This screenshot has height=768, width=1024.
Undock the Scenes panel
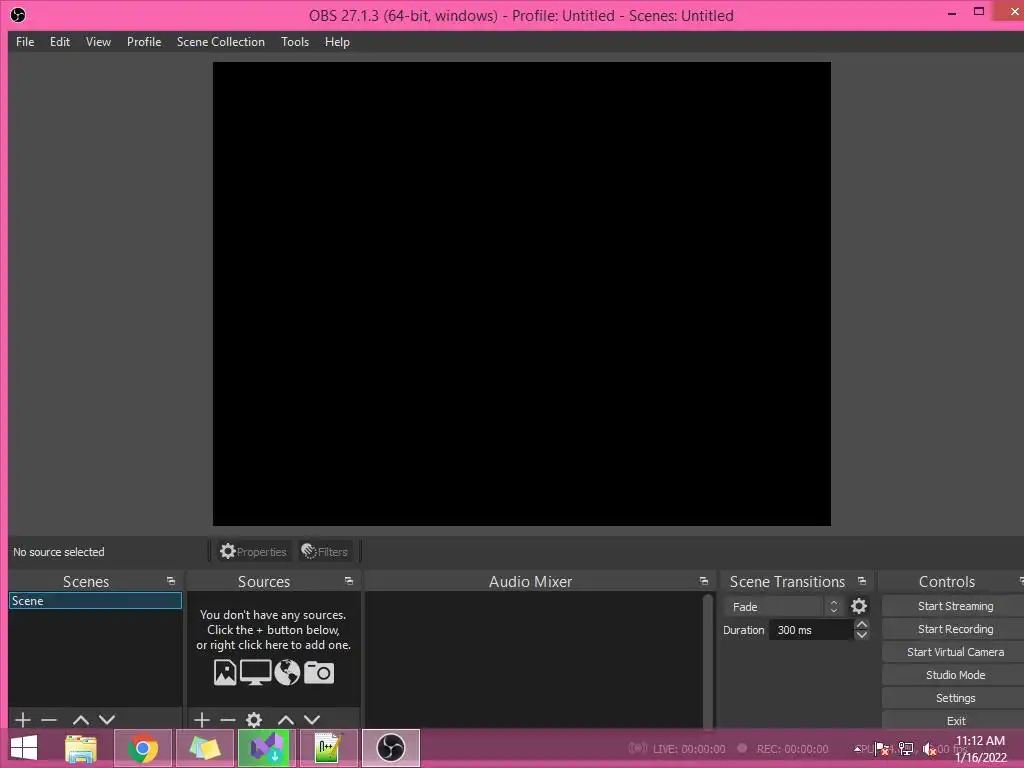tap(171, 581)
